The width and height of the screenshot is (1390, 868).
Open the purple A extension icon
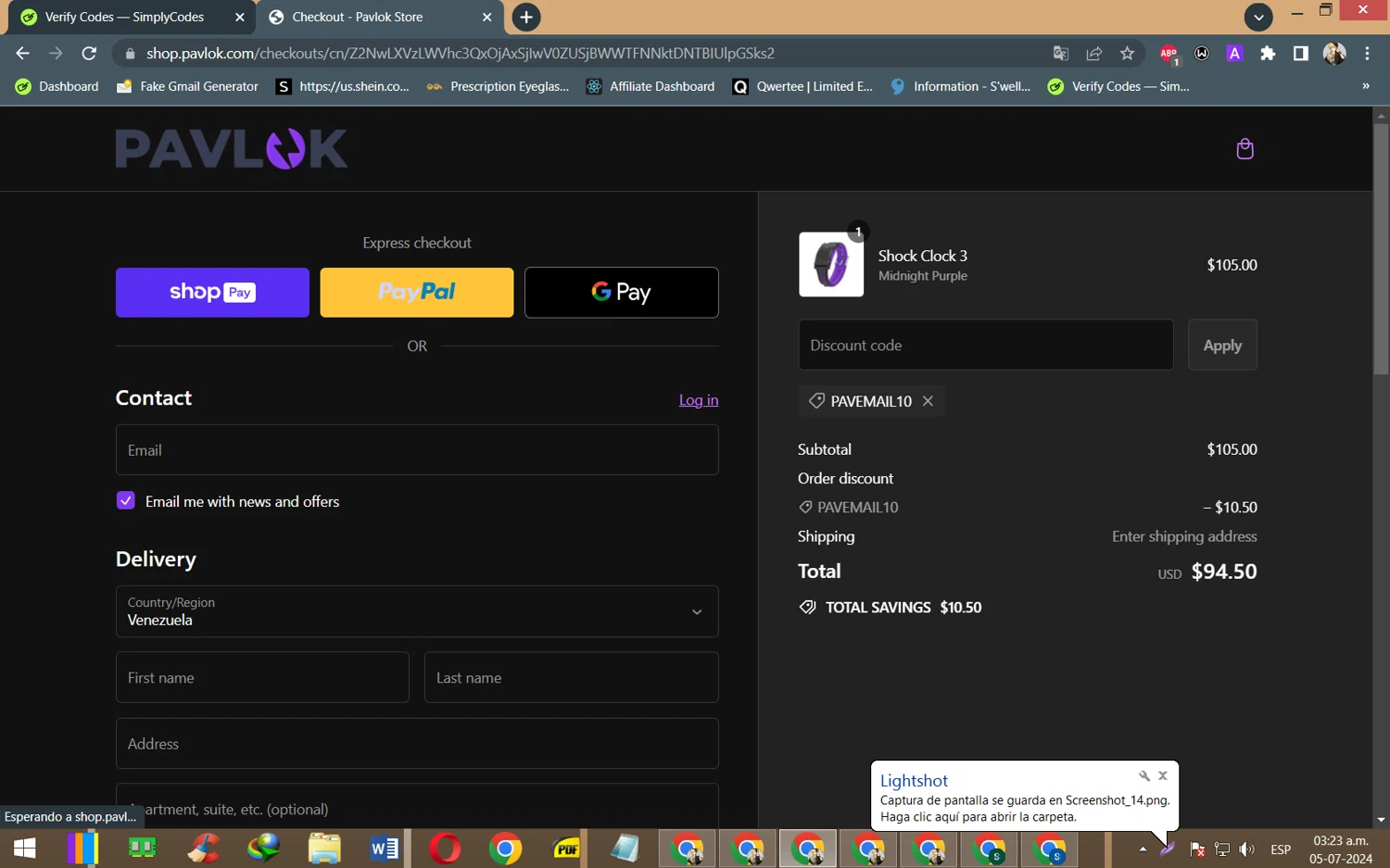(1234, 54)
